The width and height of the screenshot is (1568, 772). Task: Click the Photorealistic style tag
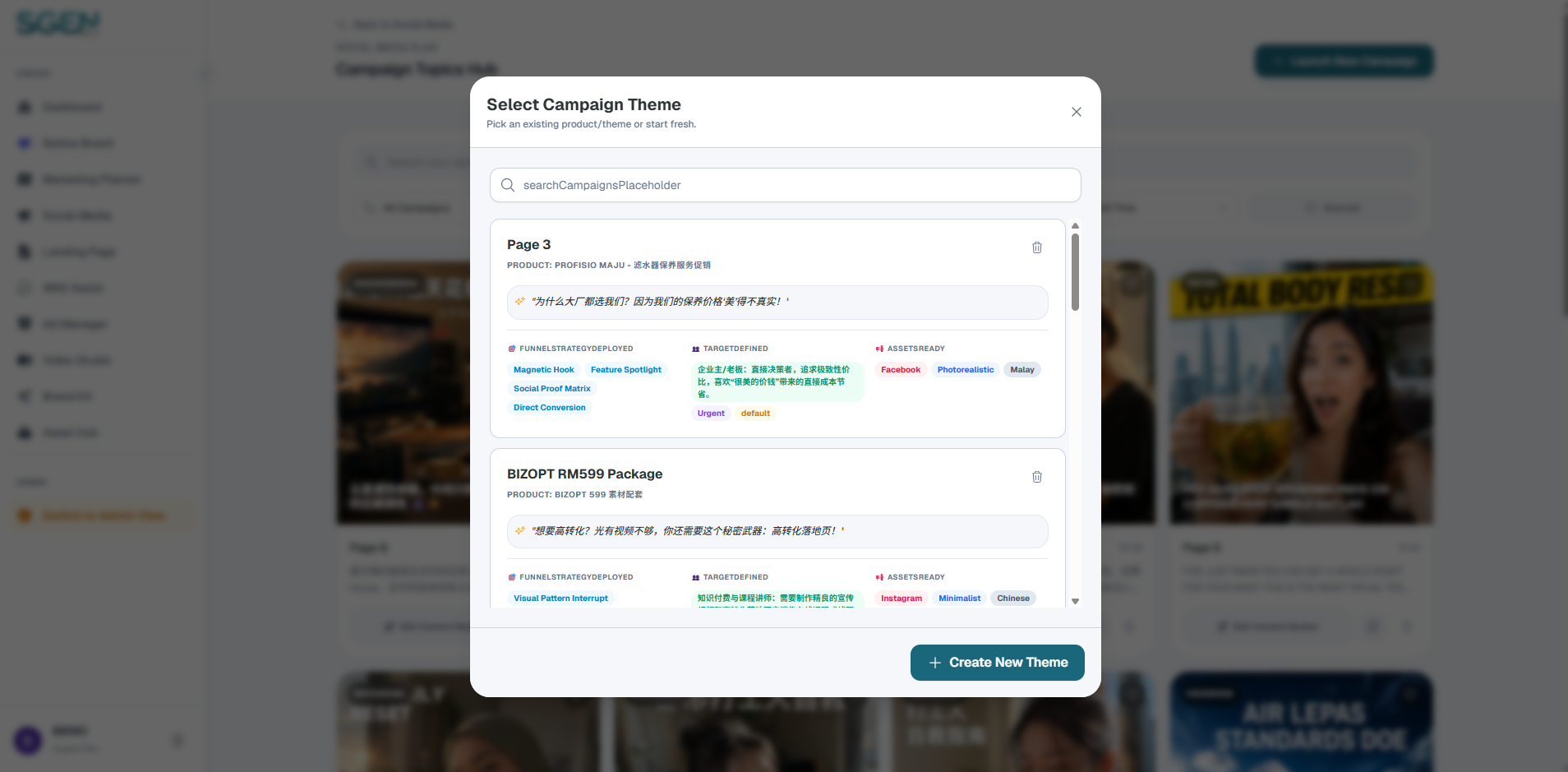click(x=966, y=370)
